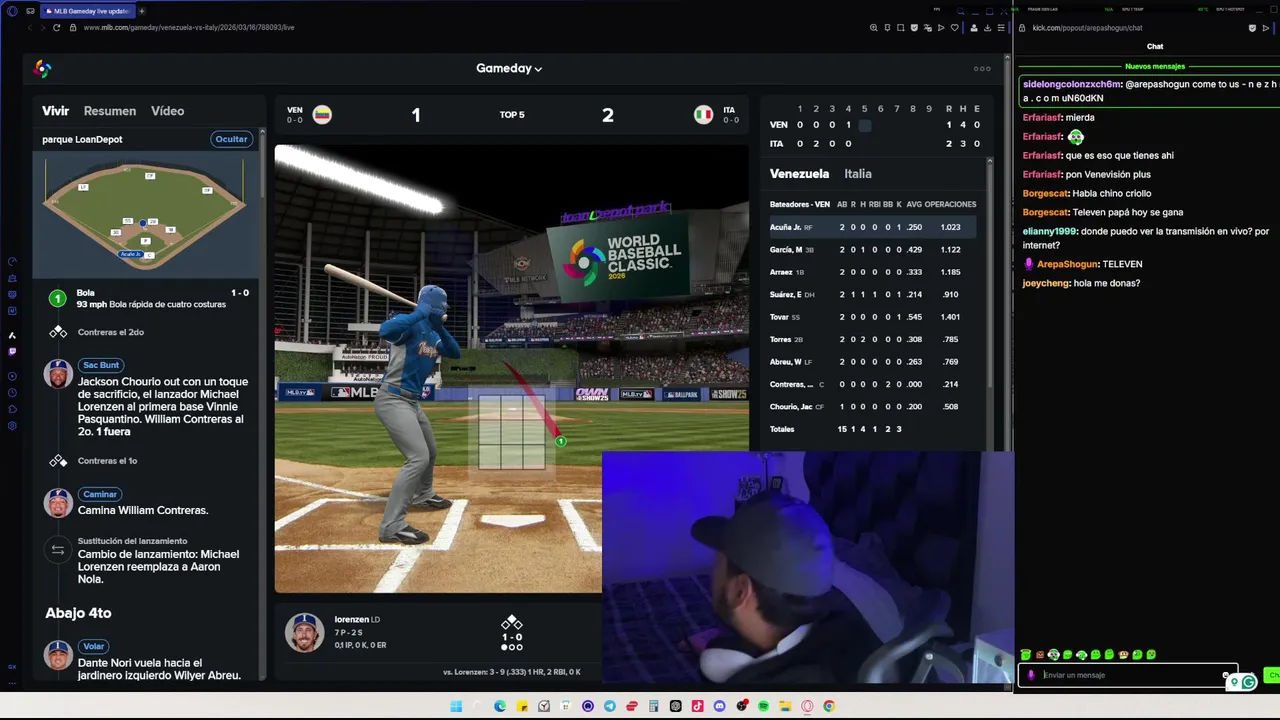Click the Contreras el 2do base diamond icon
This screenshot has width=1280, height=720.
58,332
